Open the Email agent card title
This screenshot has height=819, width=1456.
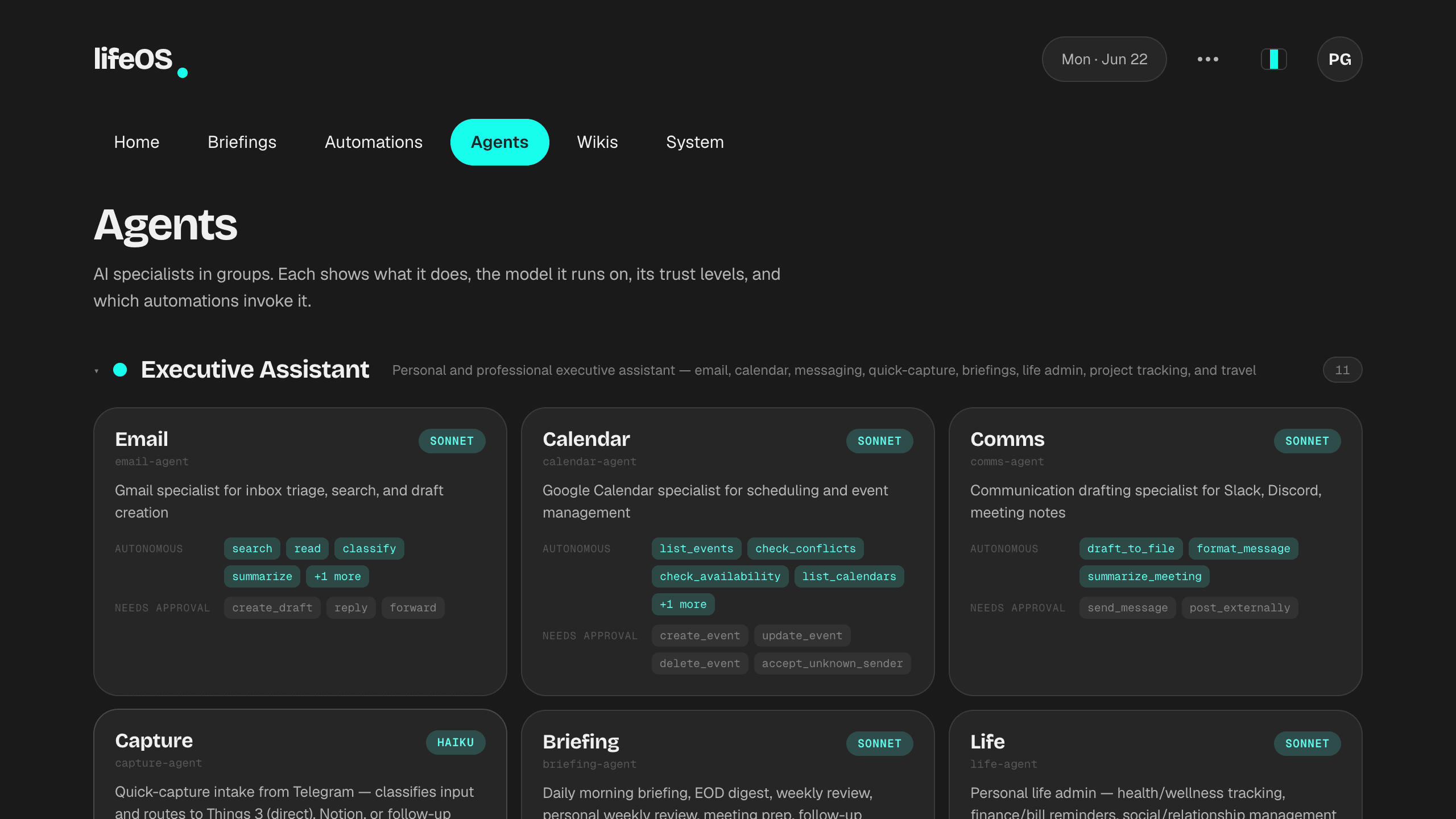click(x=142, y=439)
